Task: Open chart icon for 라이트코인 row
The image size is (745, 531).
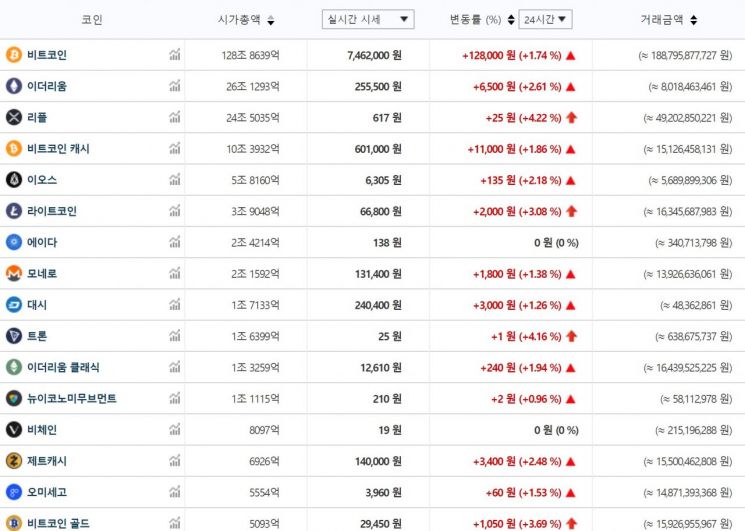Action: point(175,211)
